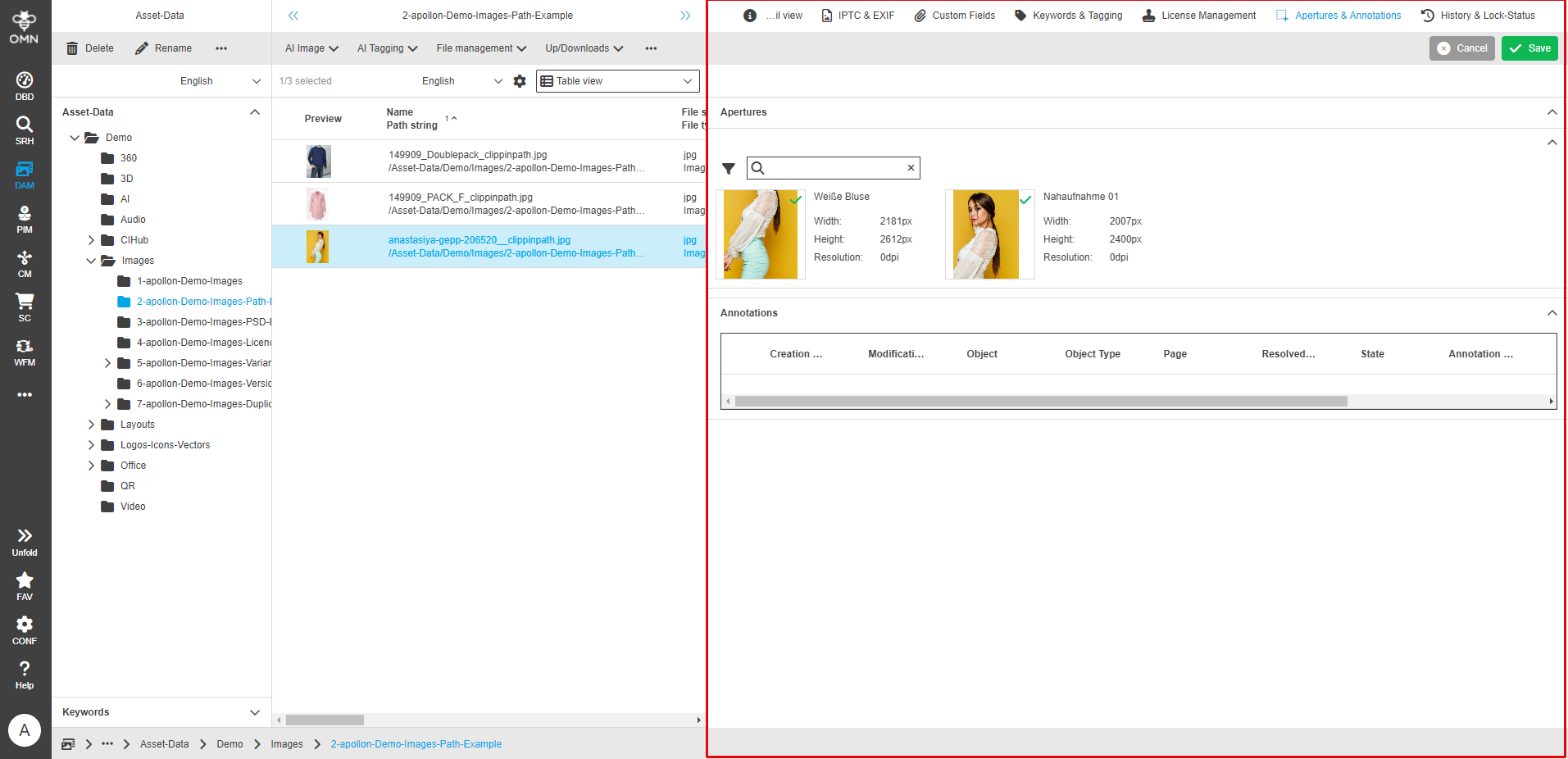Collapse the Annotations section
The width and height of the screenshot is (1568, 759).
coord(1552,313)
